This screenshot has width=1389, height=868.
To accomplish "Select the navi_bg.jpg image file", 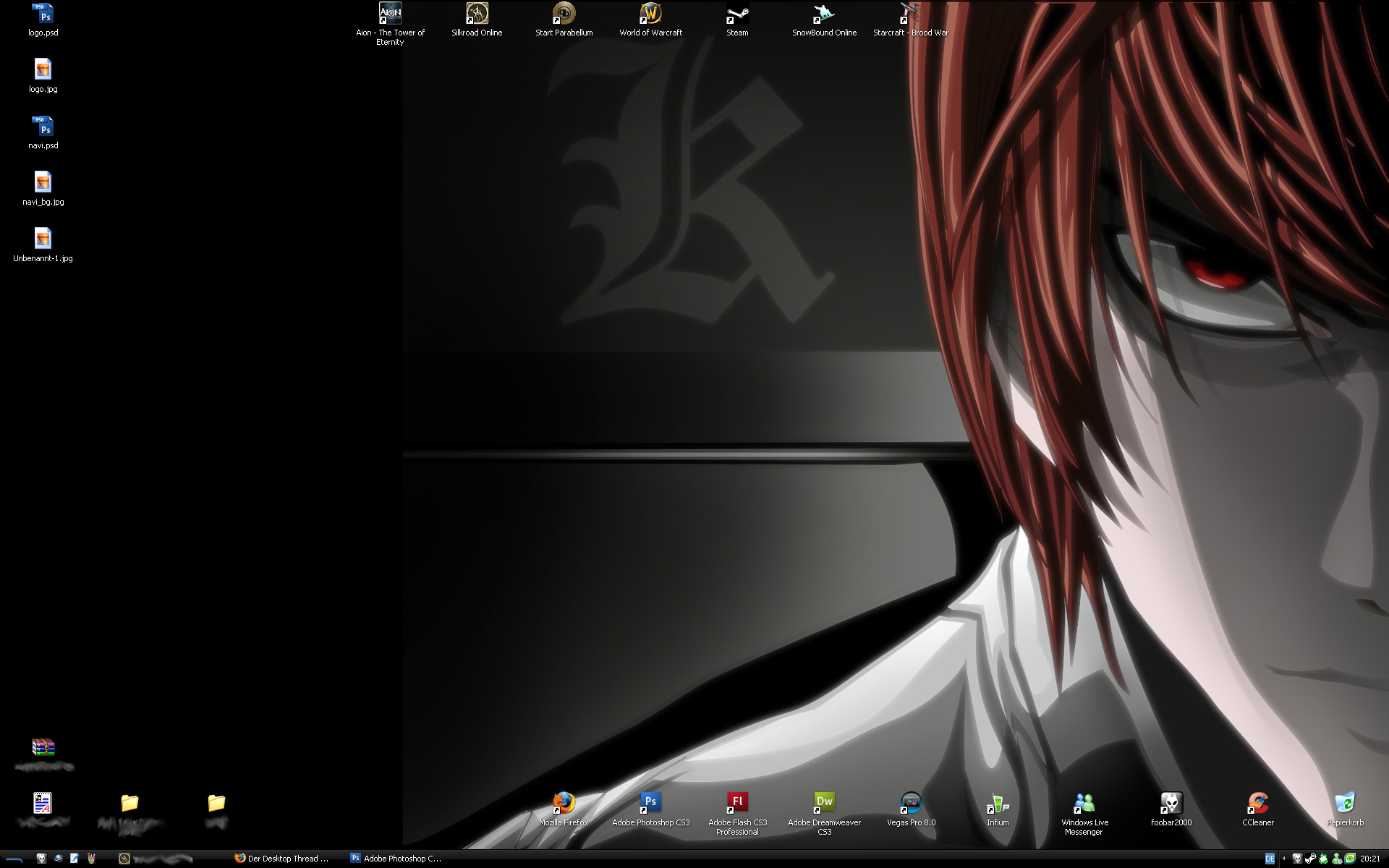I will tap(43, 184).
